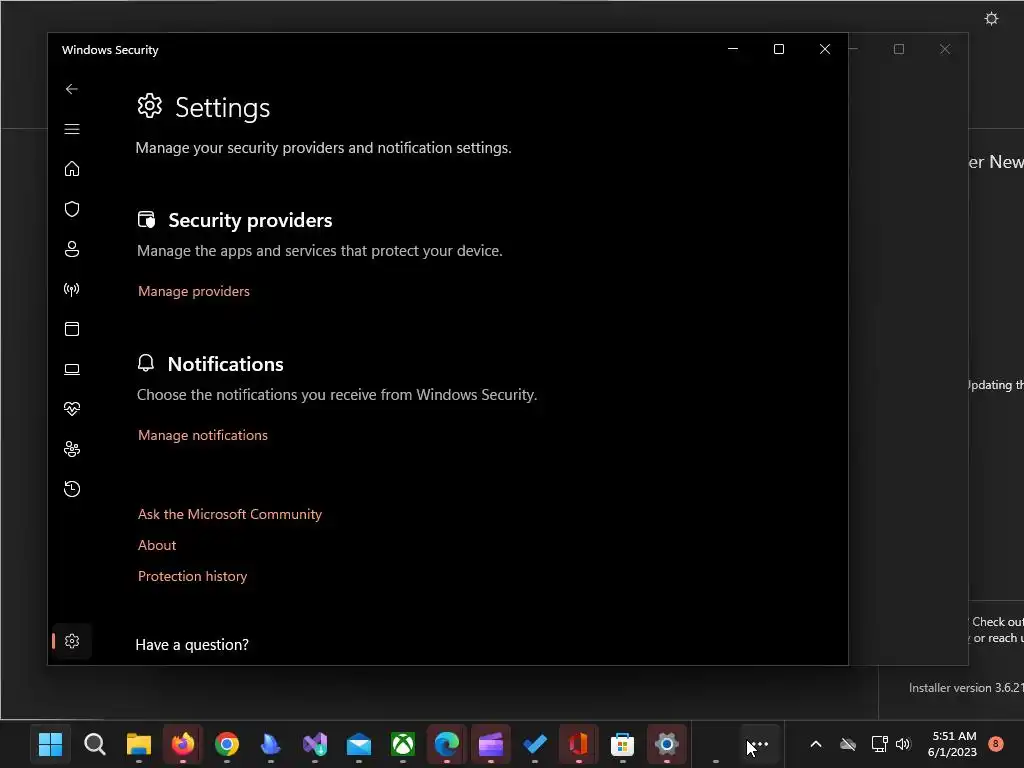This screenshot has width=1024, height=768.
Task: Click the cloud sync icon in tray
Action: coord(848,744)
